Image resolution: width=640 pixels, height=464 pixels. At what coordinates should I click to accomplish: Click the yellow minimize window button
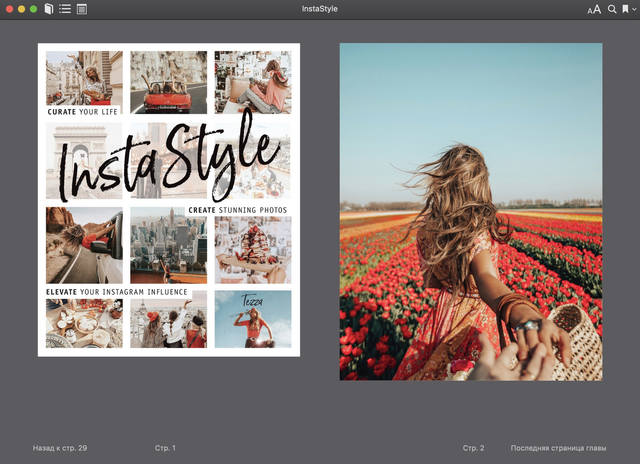21,9
